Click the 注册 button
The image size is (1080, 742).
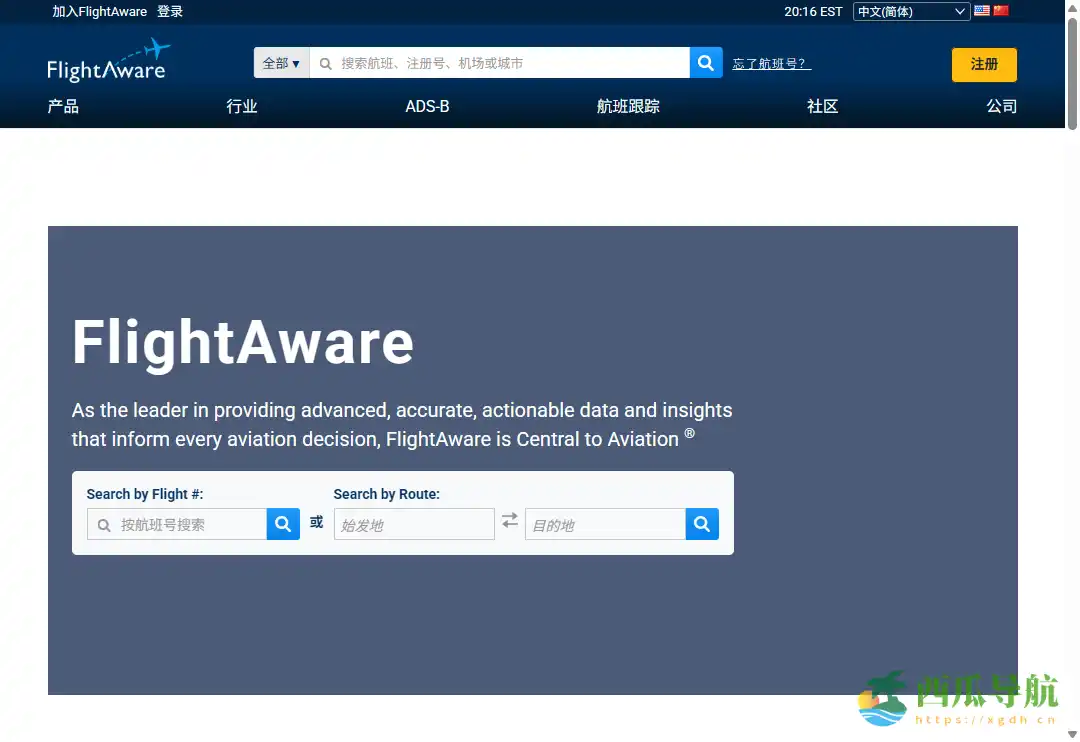point(984,64)
